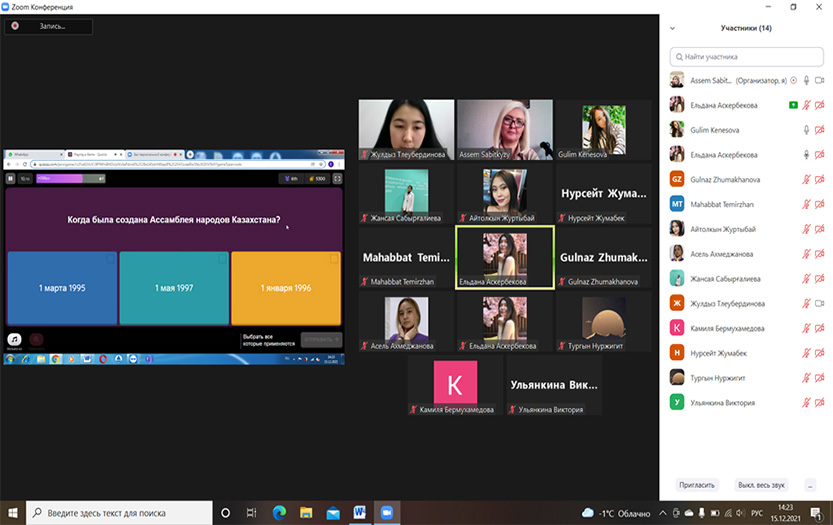Click the Найти участника search field
The height and width of the screenshot is (525, 833).
[x=745, y=58]
